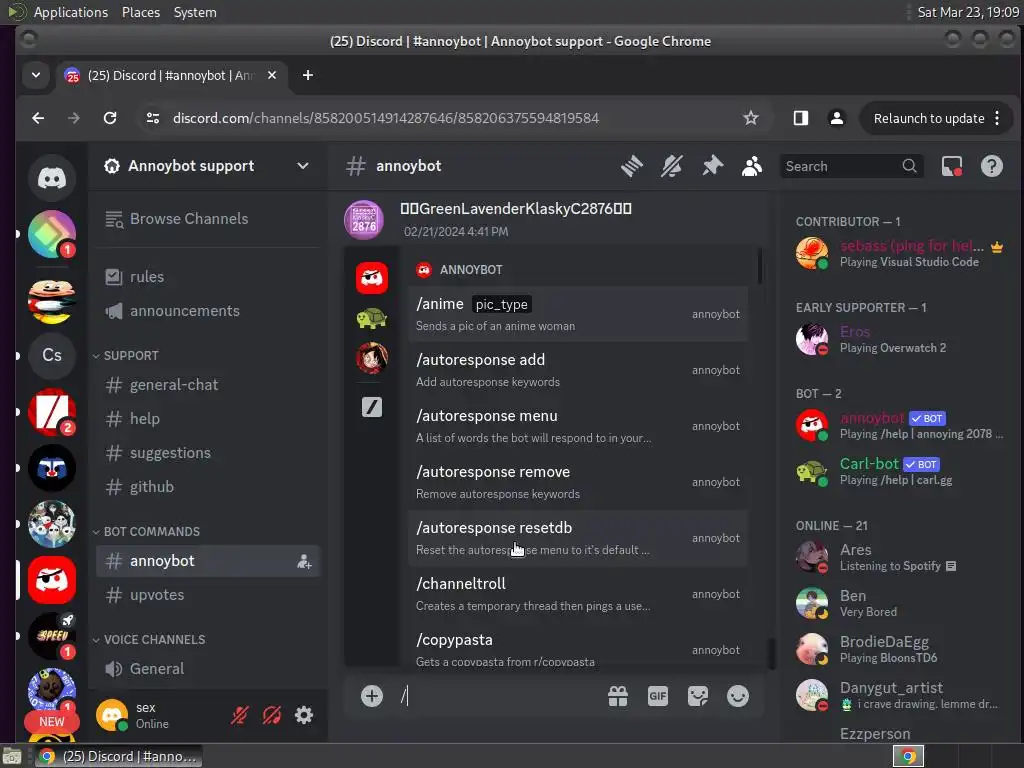
Task: Click Relaunch to update button
Action: (936, 118)
